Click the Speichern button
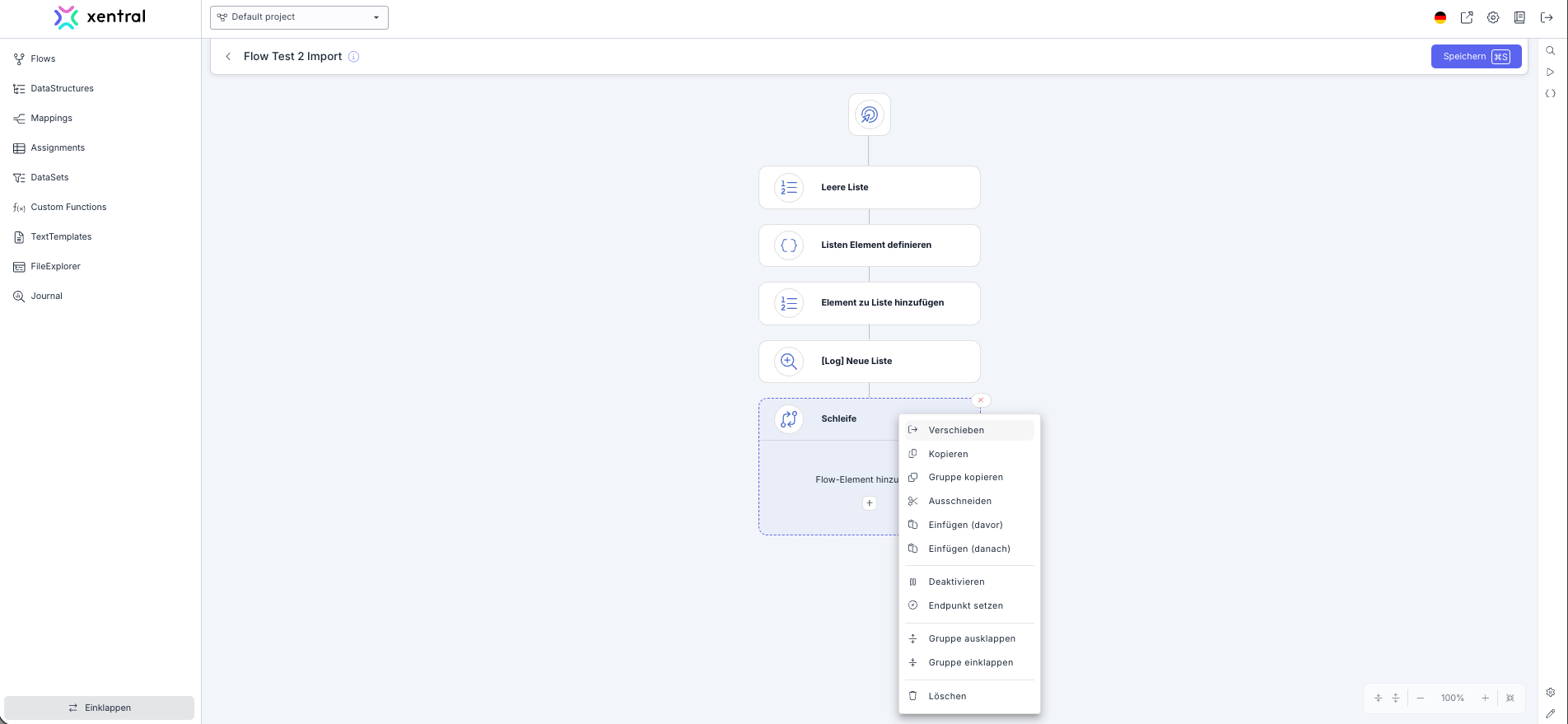The width and height of the screenshot is (1568, 724). coord(1475,57)
